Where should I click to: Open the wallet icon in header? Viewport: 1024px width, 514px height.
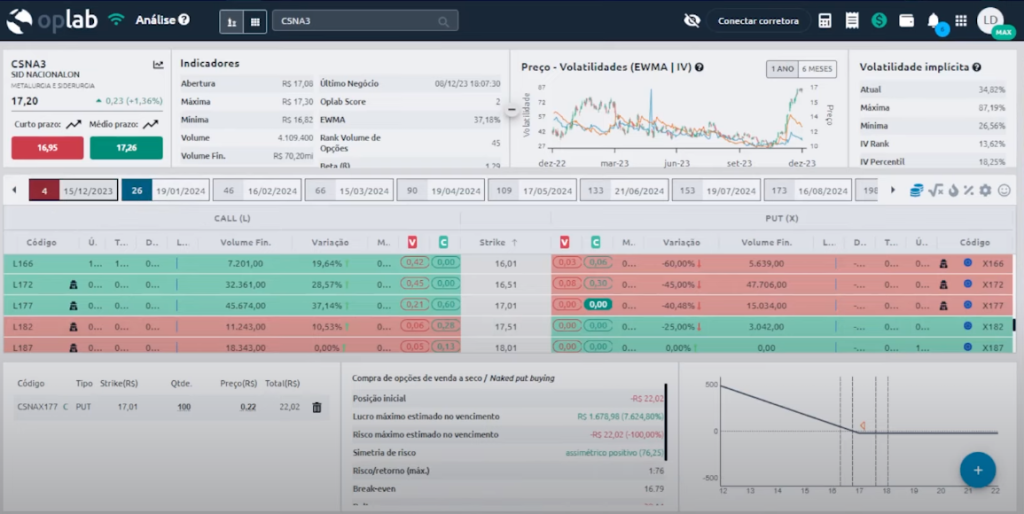906,20
